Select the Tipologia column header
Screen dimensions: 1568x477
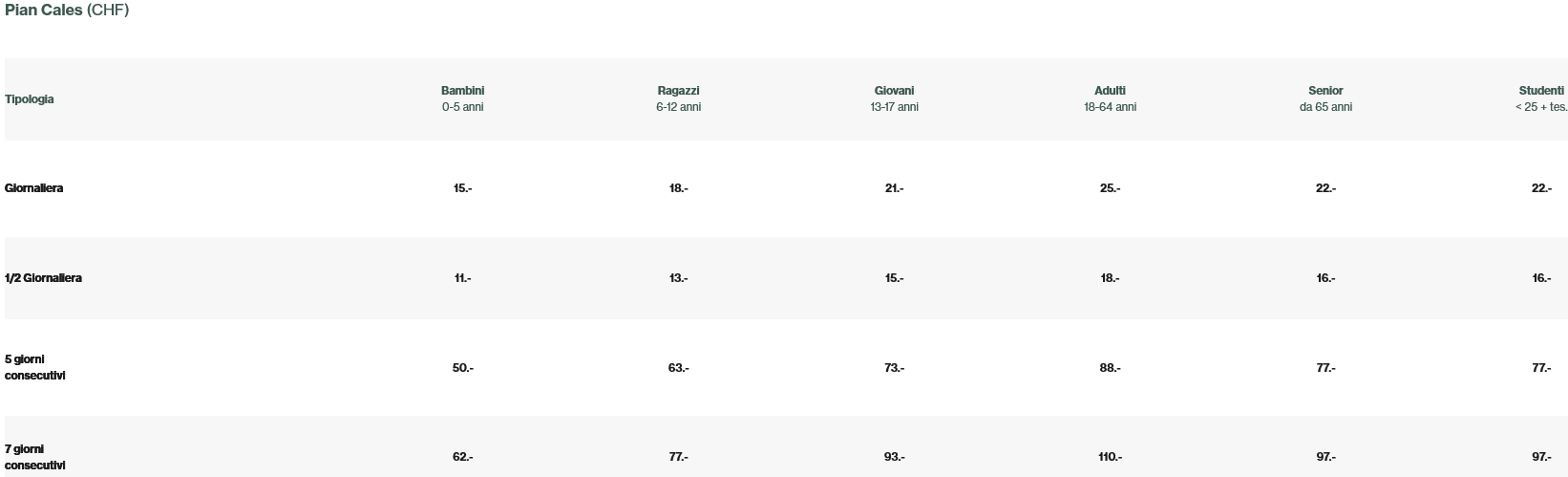point(30,99)
